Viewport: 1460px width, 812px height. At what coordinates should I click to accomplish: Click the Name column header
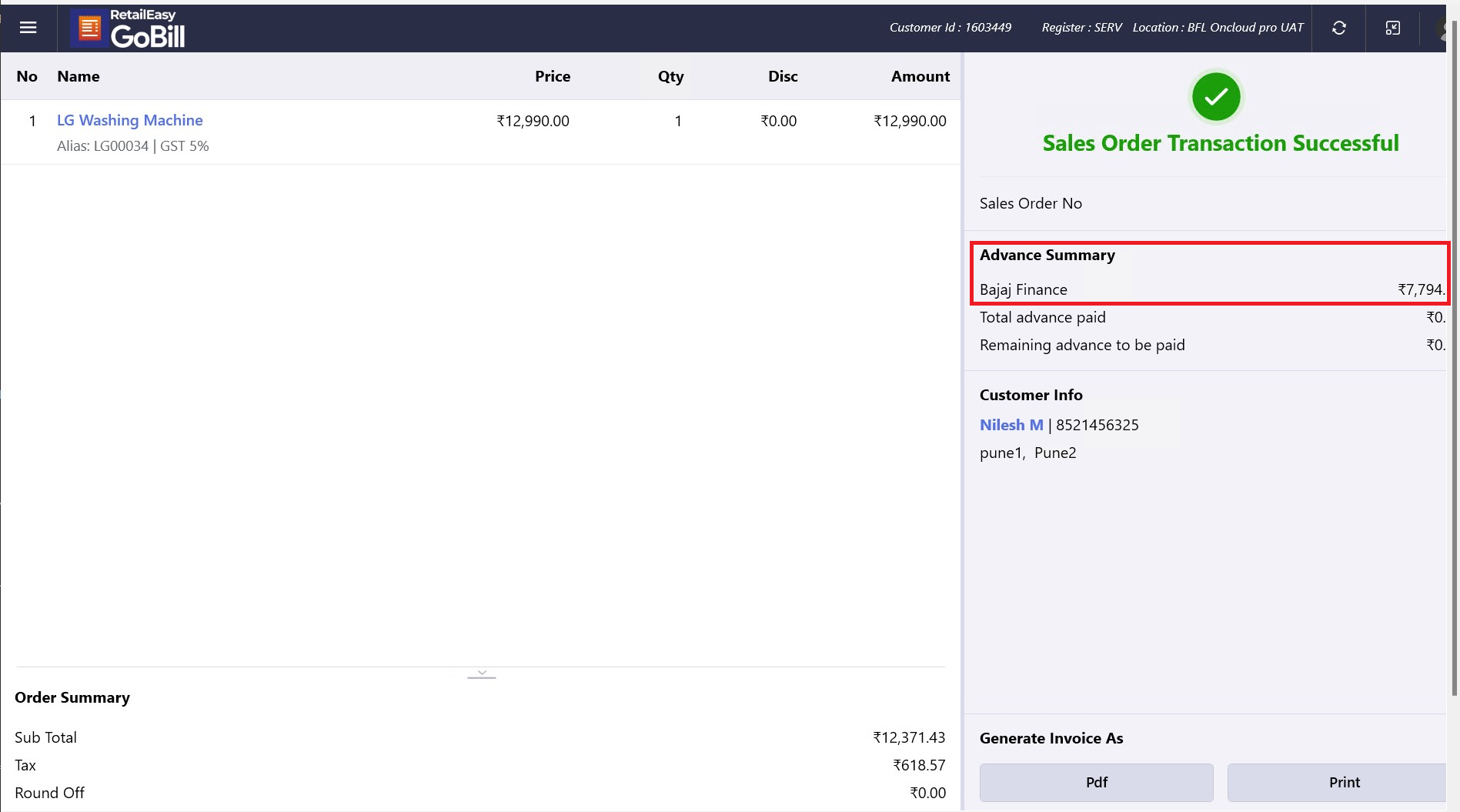point(79,76)
